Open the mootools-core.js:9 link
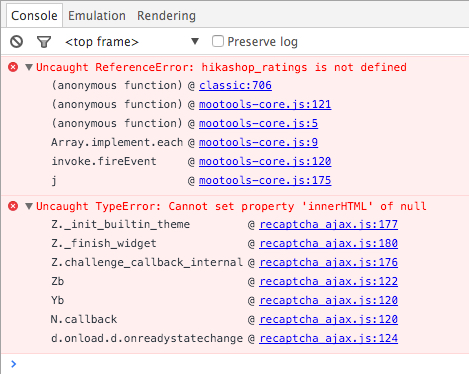469x374 pixels. pyautogui.click(x=258, y=142)
